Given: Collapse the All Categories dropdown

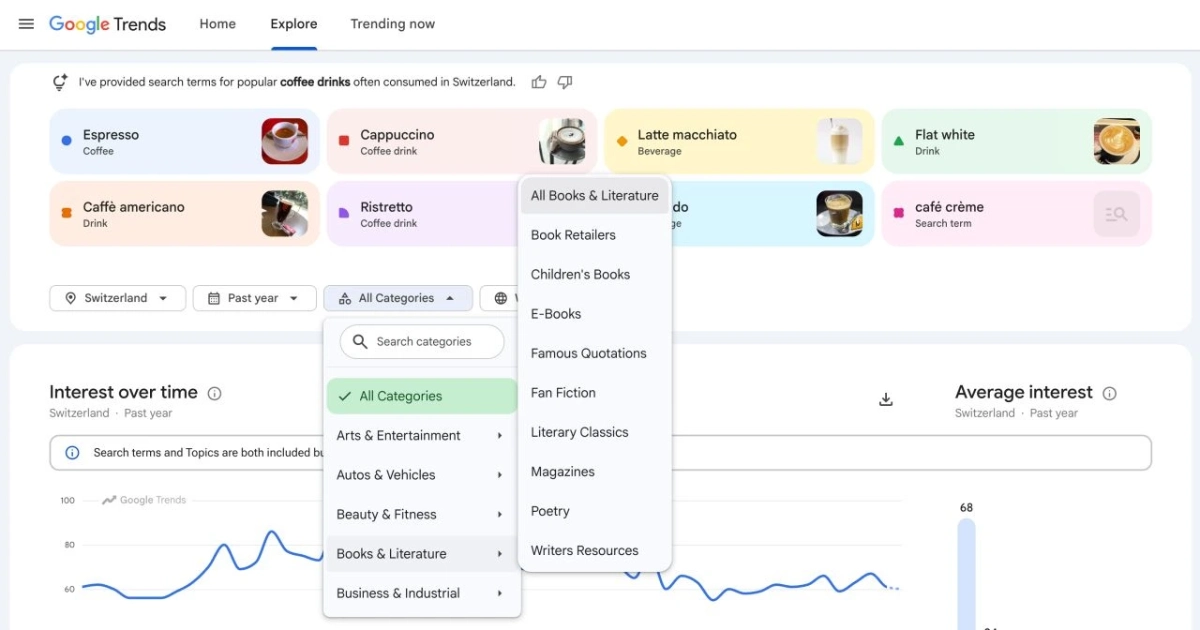Looking at the screenshot, I should tap(397, 298).
